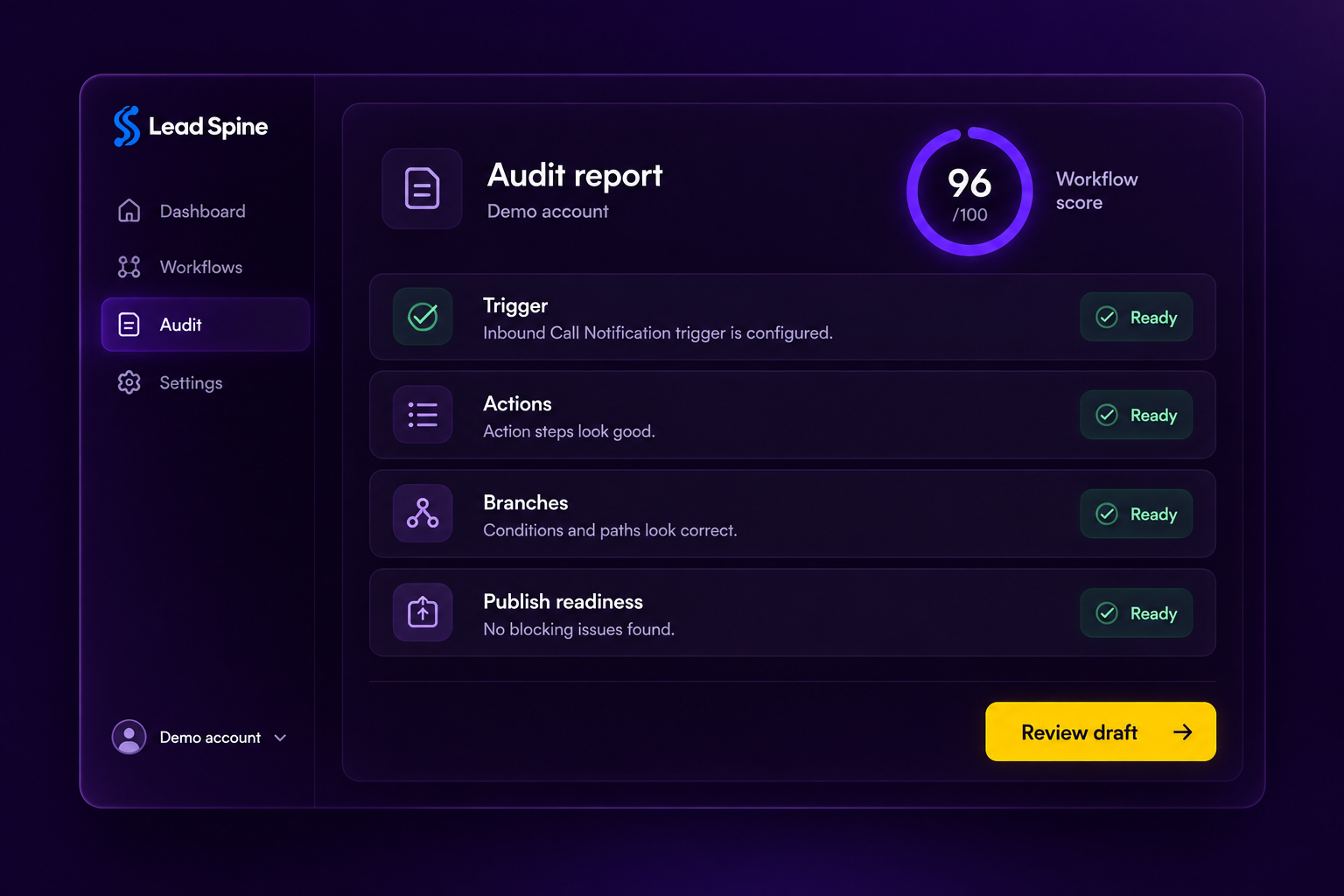Click the check icon in Branches Ready badge
This screenshot has height=896, width=1344.
click(x=1107, y=514)
